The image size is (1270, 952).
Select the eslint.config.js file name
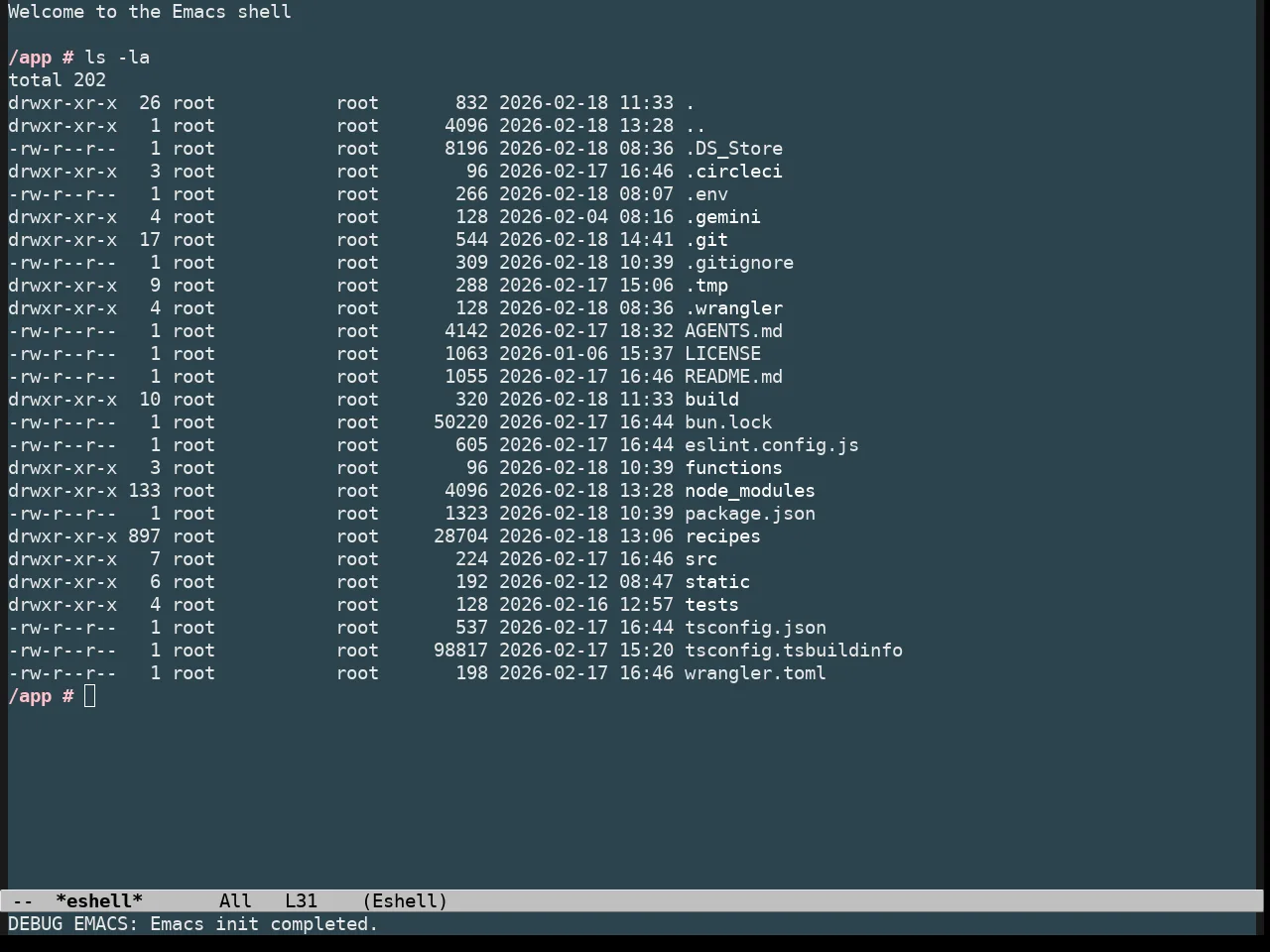pyautogui.click(x=772, y=445)
